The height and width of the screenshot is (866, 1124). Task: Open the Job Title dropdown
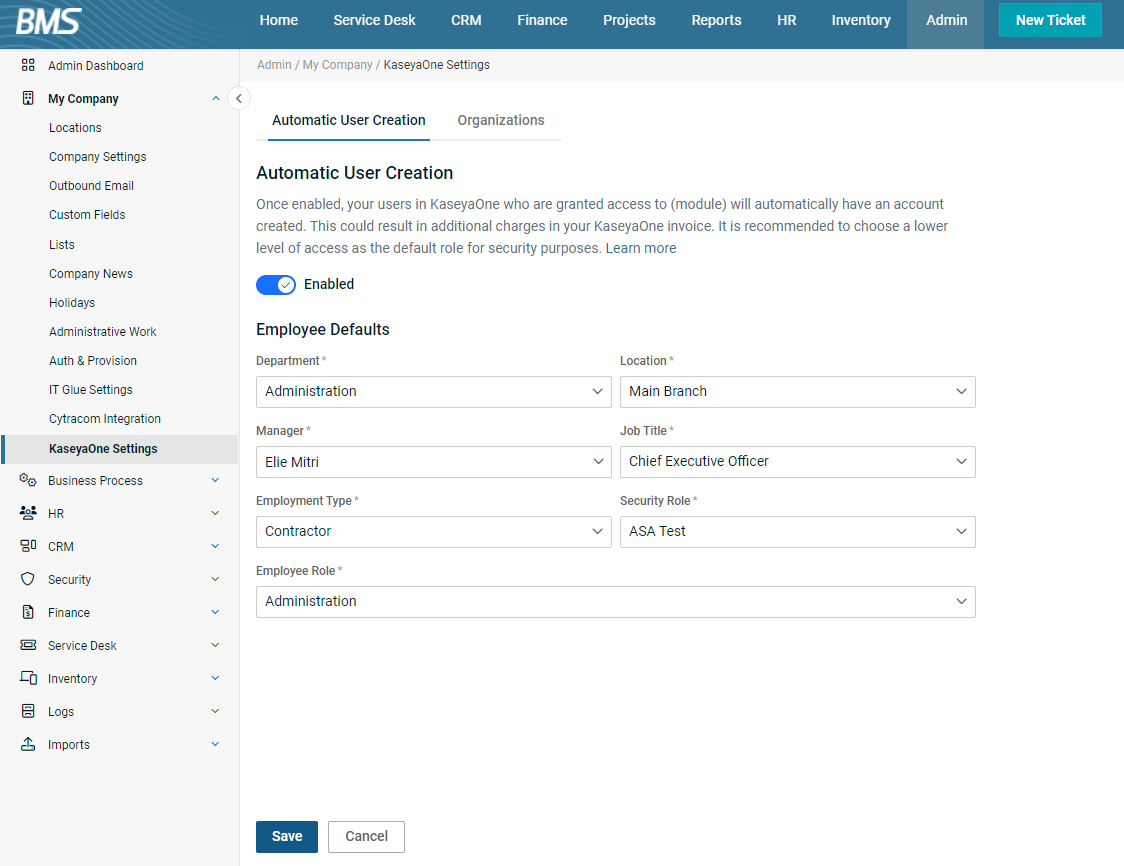pos(797,462)
